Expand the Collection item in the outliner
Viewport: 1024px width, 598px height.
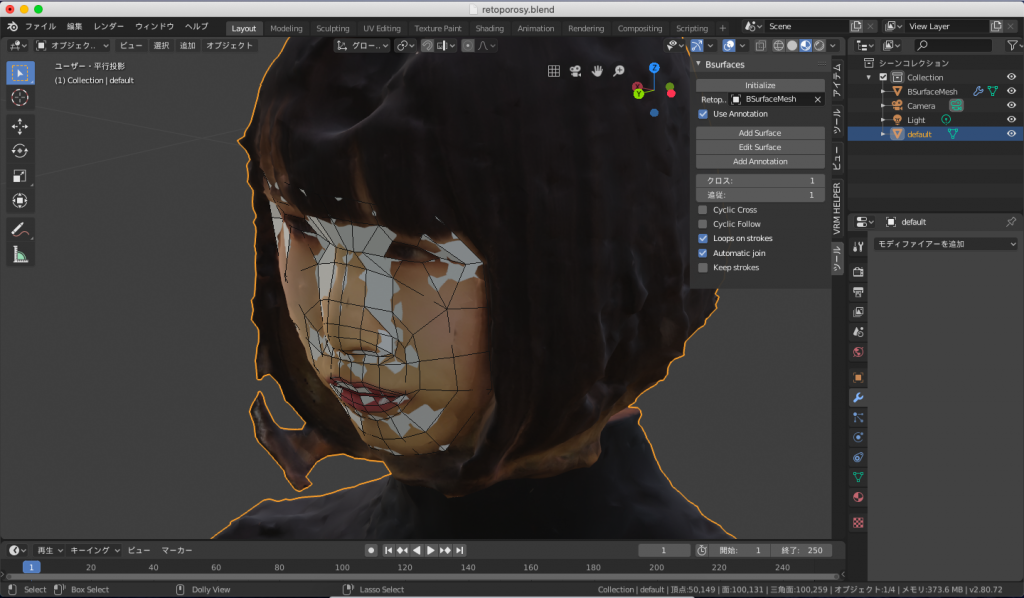(x=868, y=76)
